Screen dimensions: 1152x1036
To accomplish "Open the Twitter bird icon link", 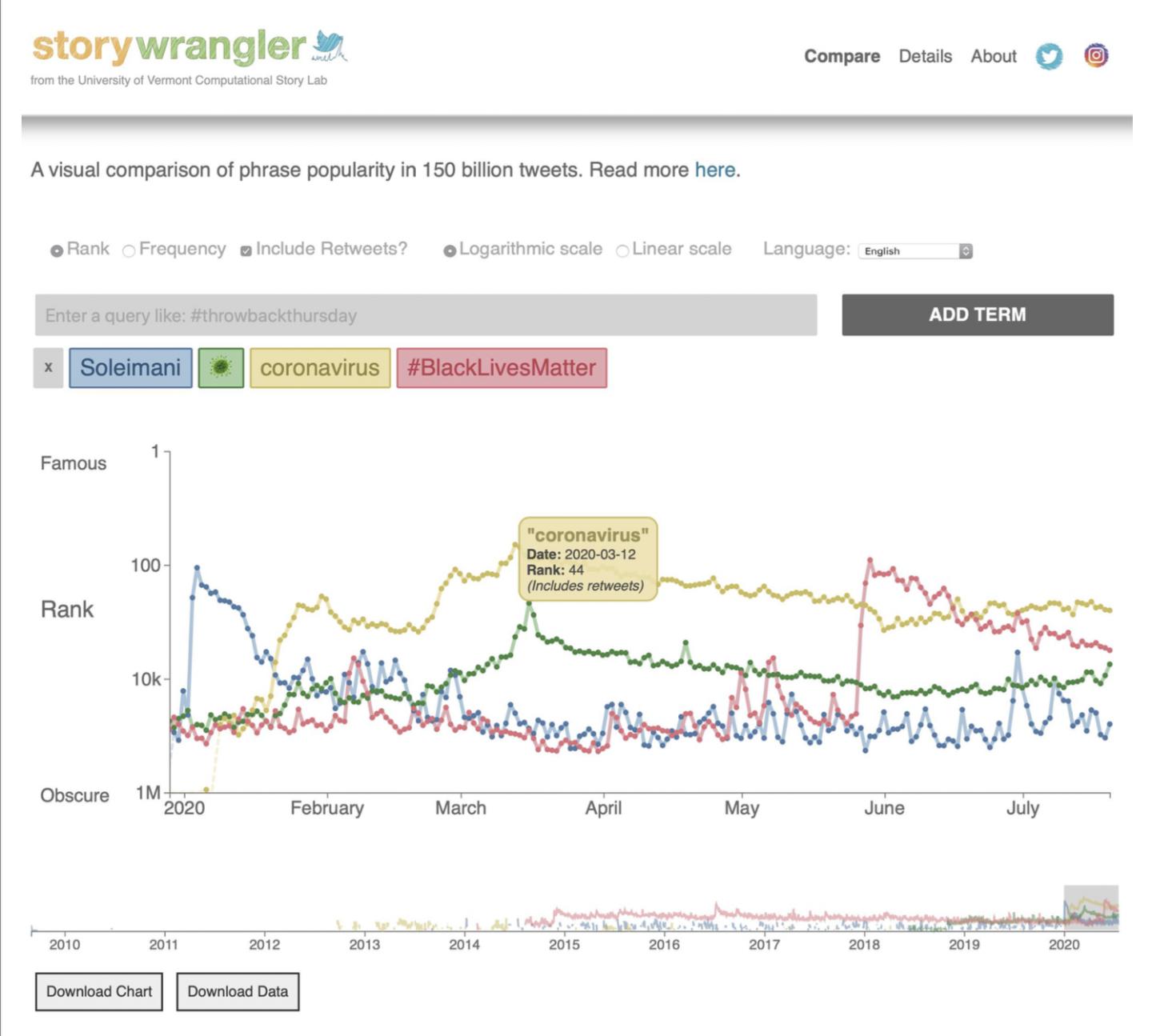I will pos(1049,56).
